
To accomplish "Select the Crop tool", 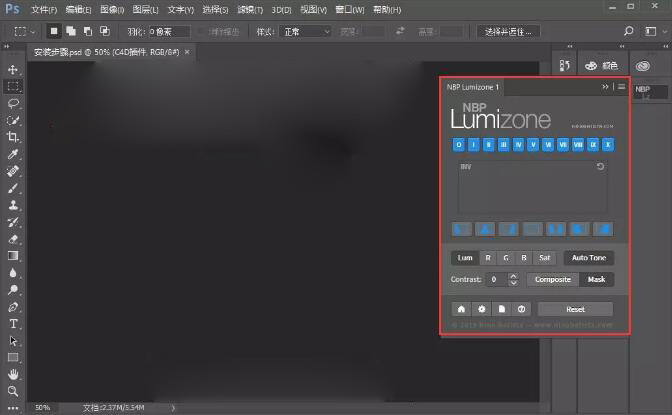I will tap(13, 137).
